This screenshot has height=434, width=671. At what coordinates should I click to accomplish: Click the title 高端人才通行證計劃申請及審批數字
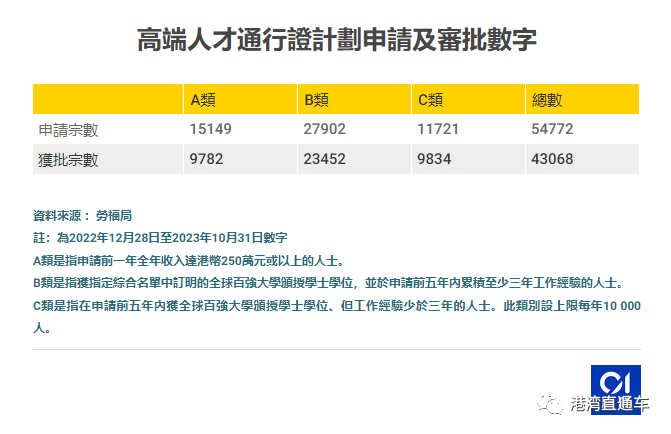(336, 40)
